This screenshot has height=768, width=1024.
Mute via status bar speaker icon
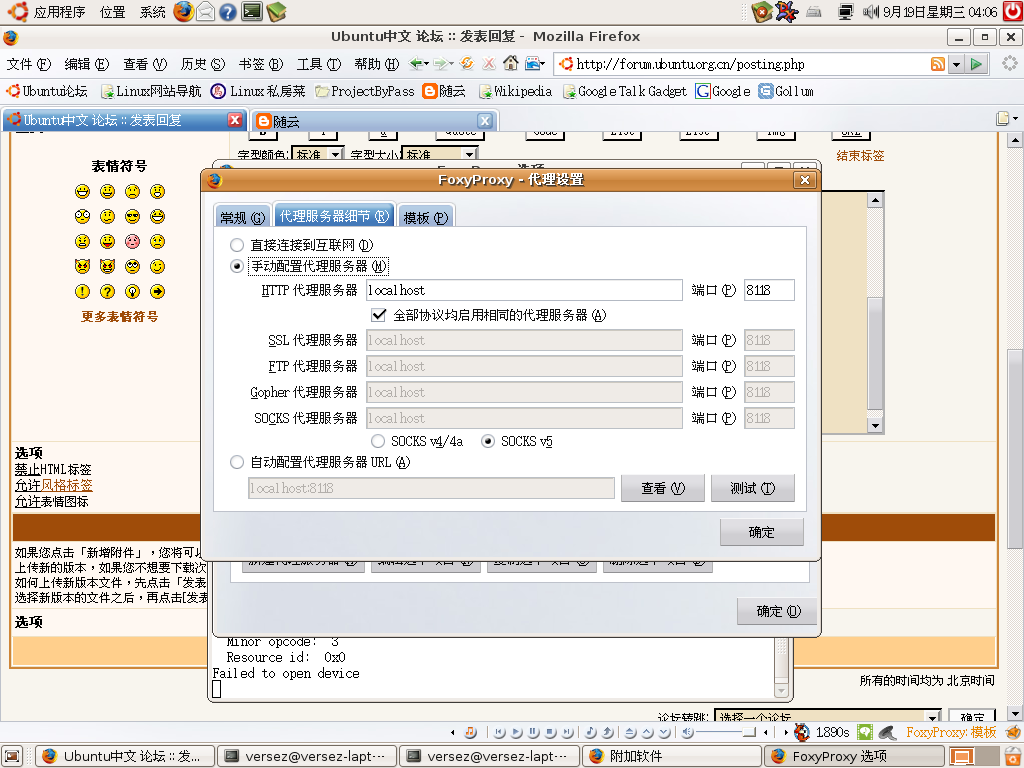(687, 733)
